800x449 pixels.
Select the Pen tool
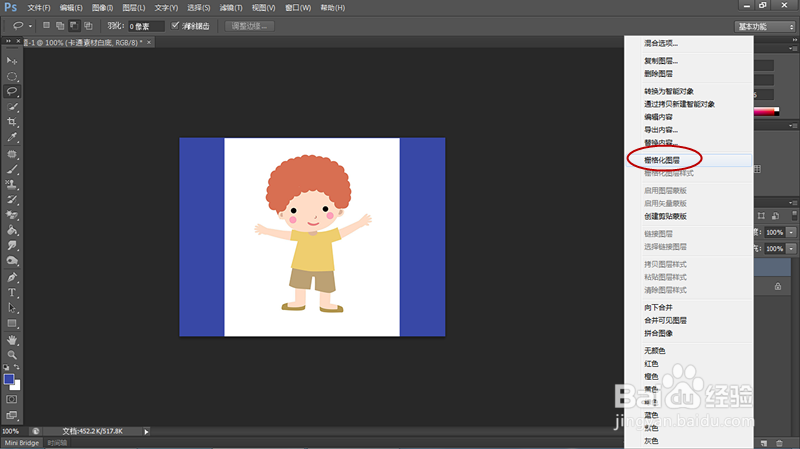(x=12, y=278)
